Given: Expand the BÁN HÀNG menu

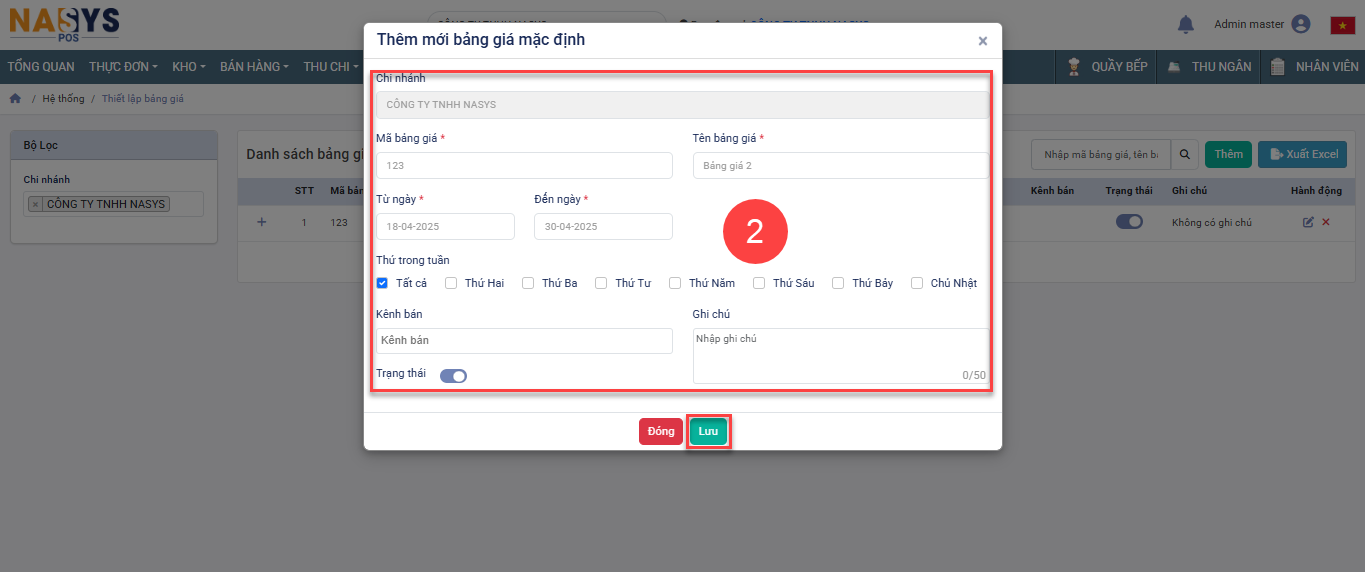Looking at the screenshot, I should pyautogui.click(x=254, y=67).
